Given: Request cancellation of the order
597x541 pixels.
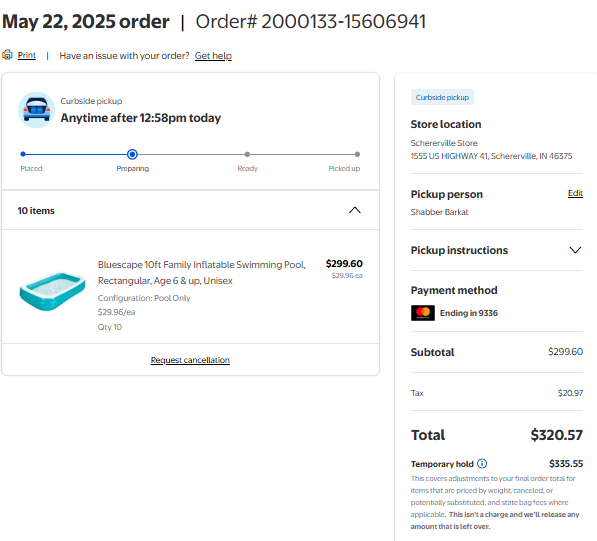Looking at the screenshot, I should 190,360.
